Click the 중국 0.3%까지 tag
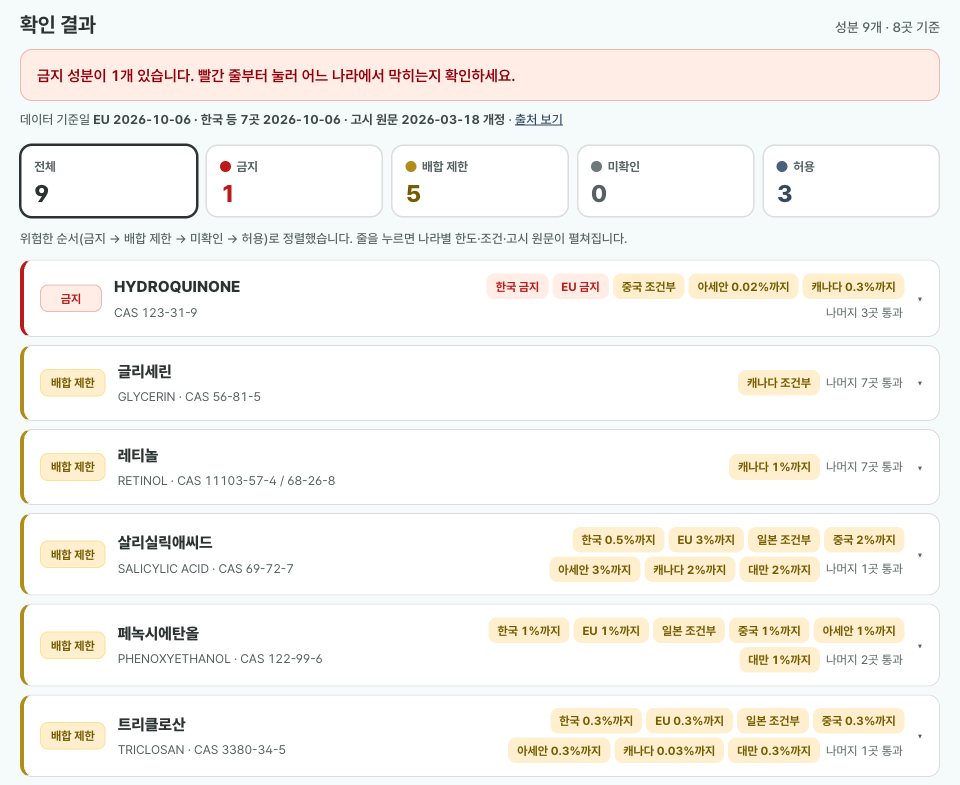Image resolution: width=960 pixels, height=785 pixels. 859,721
